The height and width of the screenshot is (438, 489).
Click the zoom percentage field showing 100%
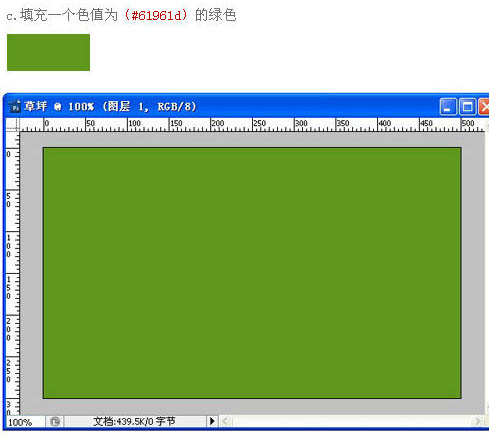(25, 422)
